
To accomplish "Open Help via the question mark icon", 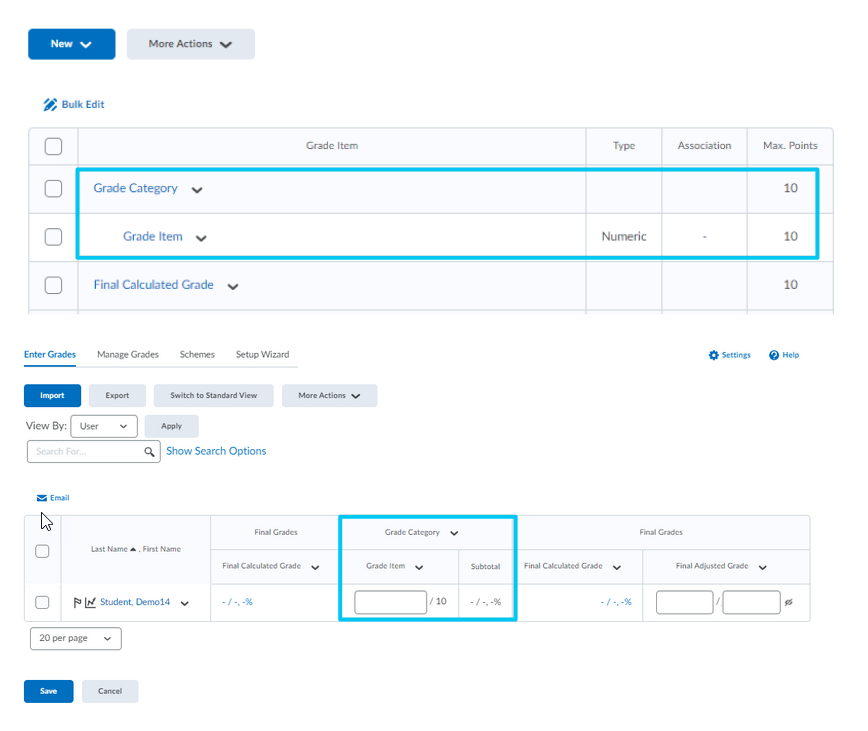I will tap(774, 355).
